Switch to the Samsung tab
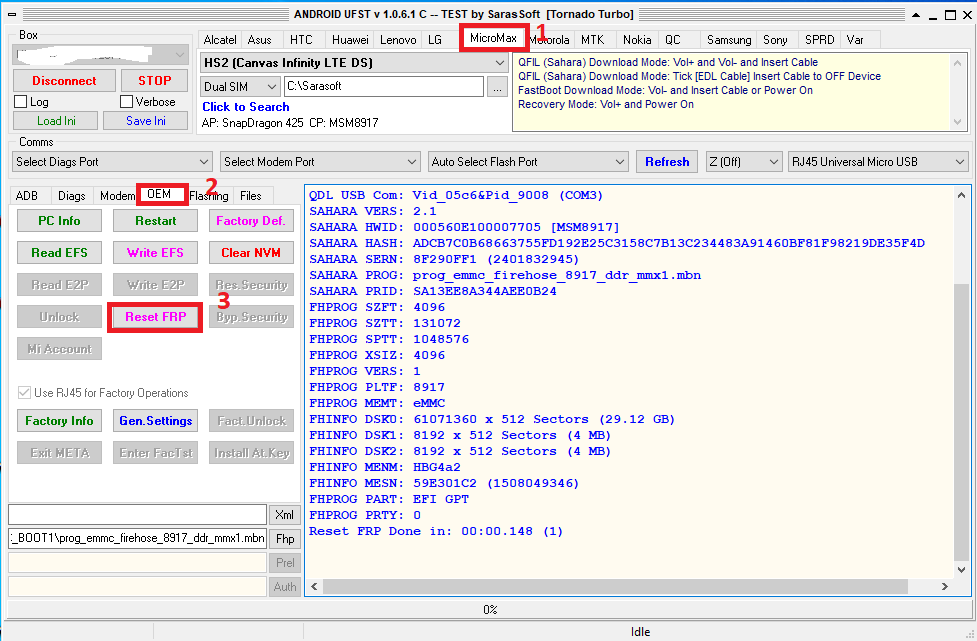 728,40
